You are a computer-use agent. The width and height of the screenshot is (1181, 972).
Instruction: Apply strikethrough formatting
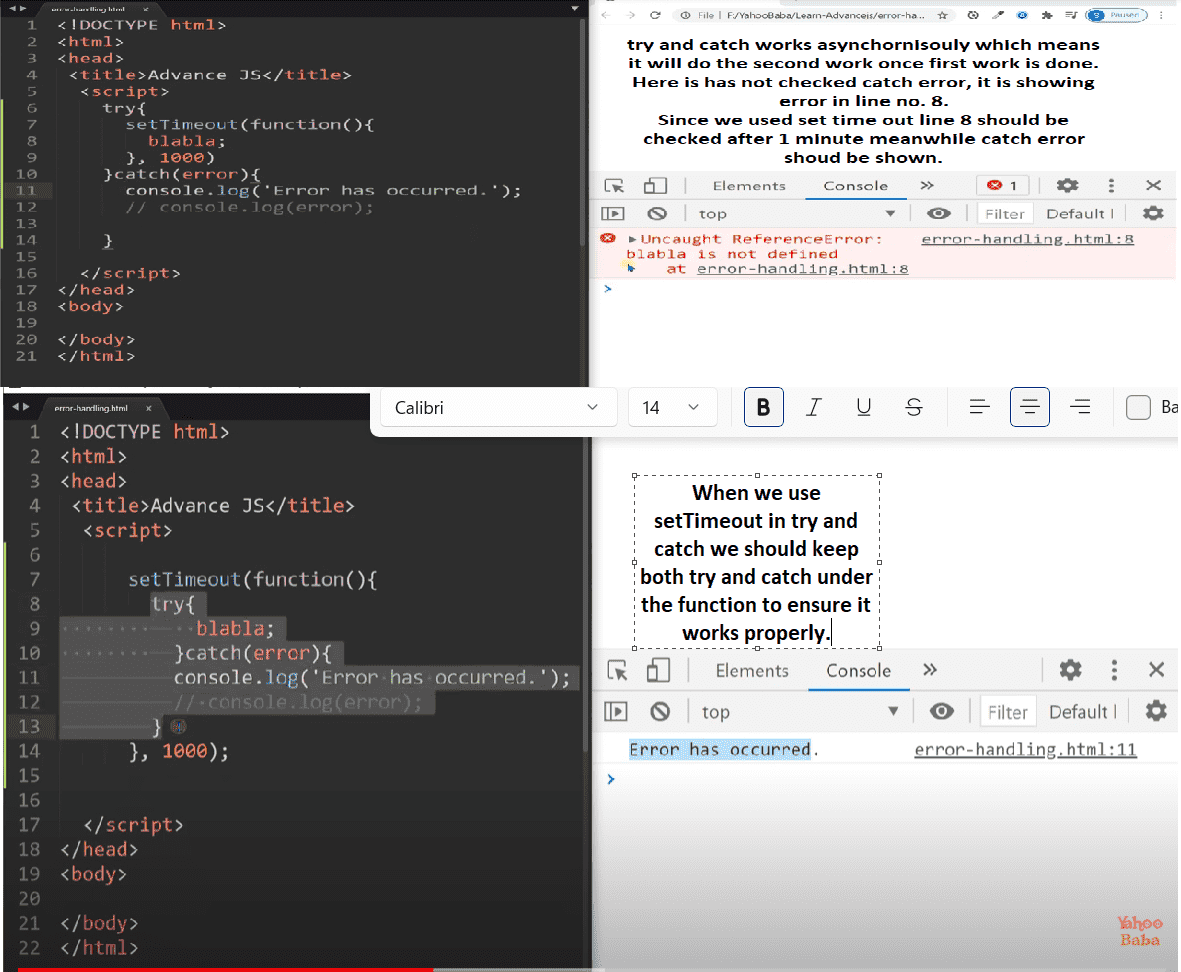tap(913, 408)
